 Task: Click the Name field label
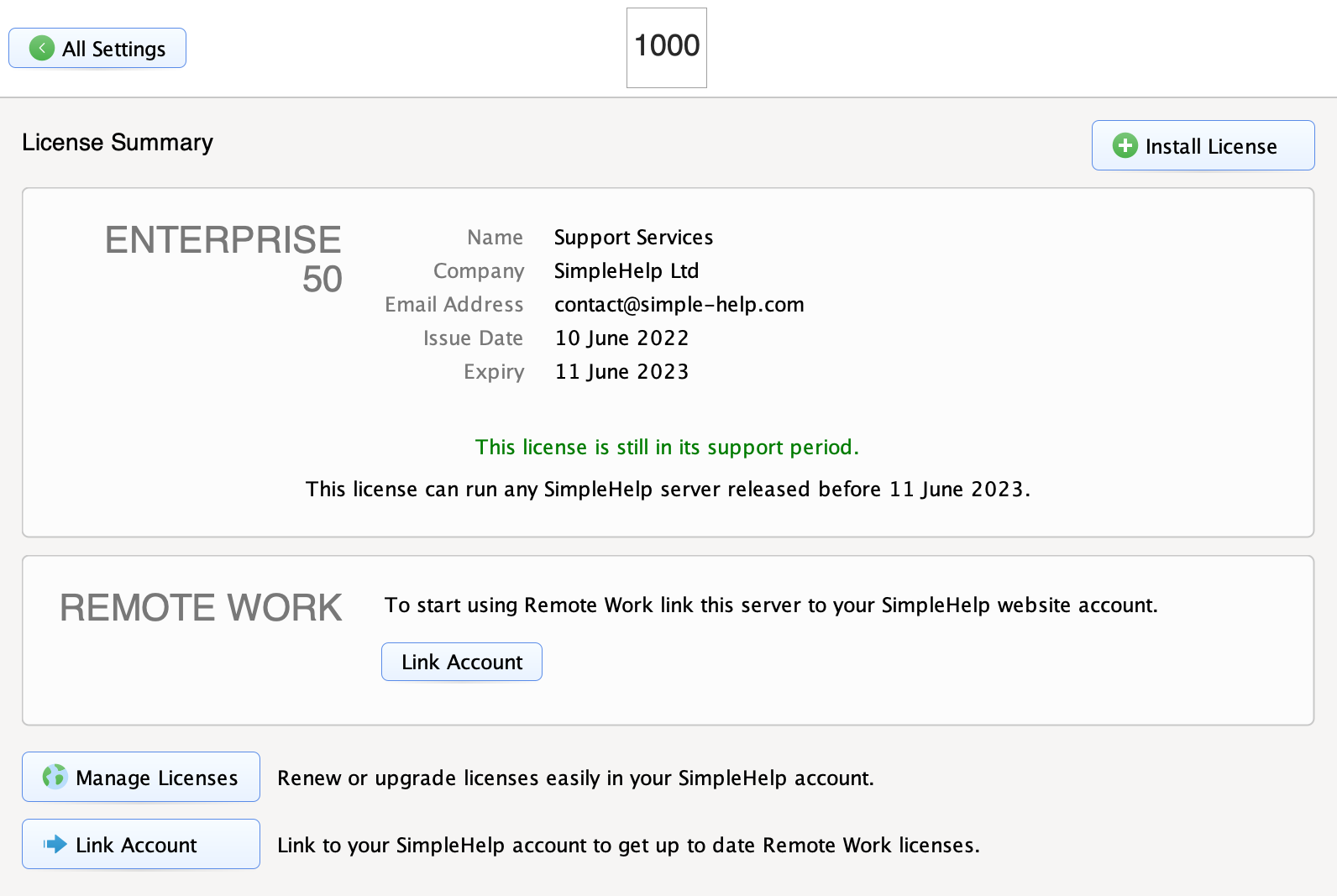tap(495, 238)
